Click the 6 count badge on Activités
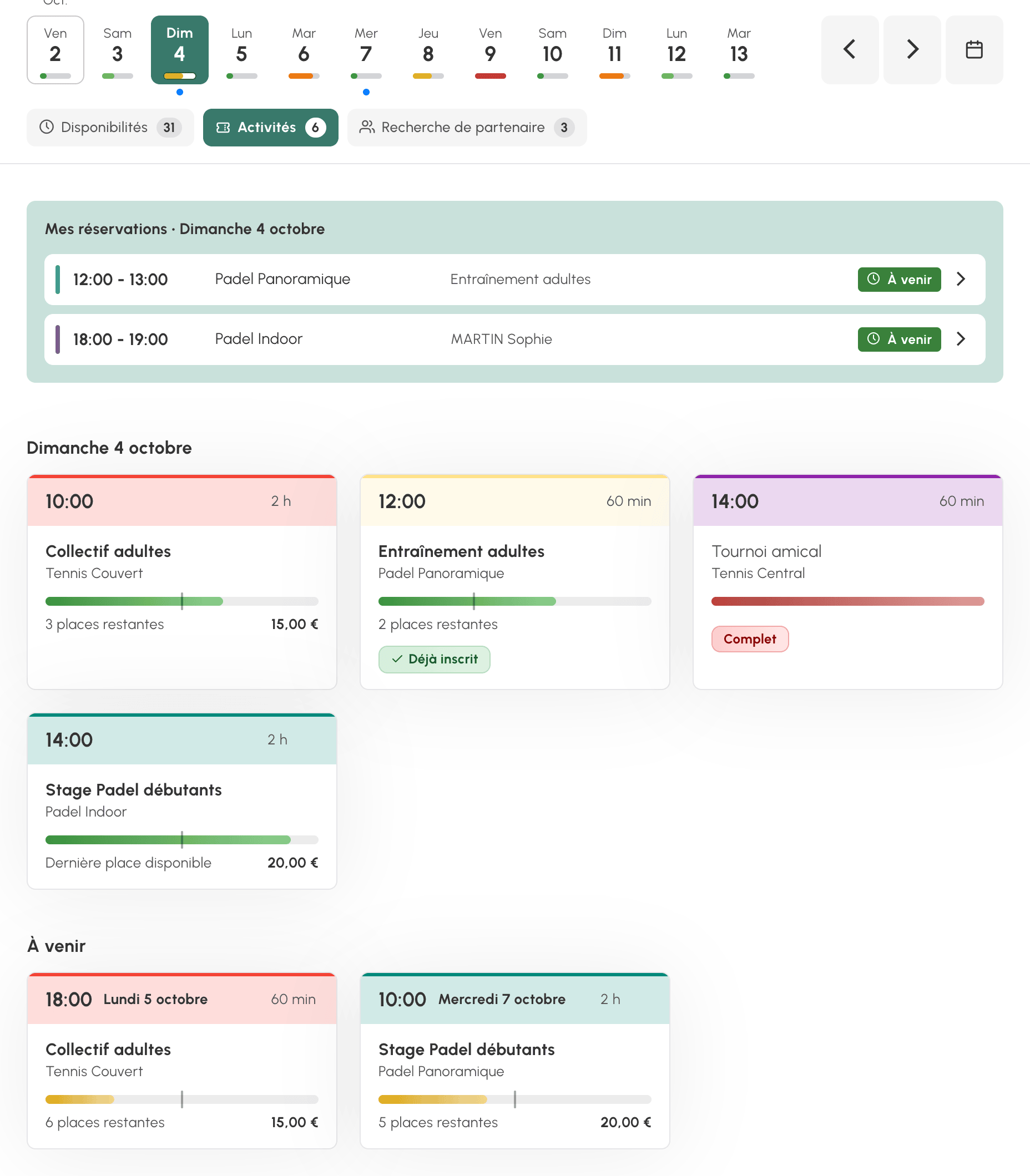The height and width of the screenshot is (1176, 1030). point(316,128)
